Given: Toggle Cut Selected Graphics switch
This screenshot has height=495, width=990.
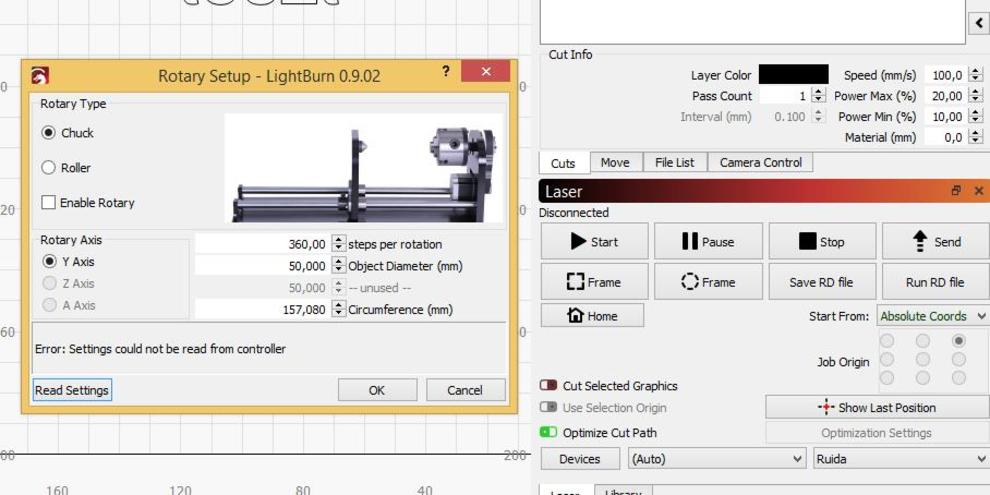Looking at the screenshot, I should pos(549,385).
